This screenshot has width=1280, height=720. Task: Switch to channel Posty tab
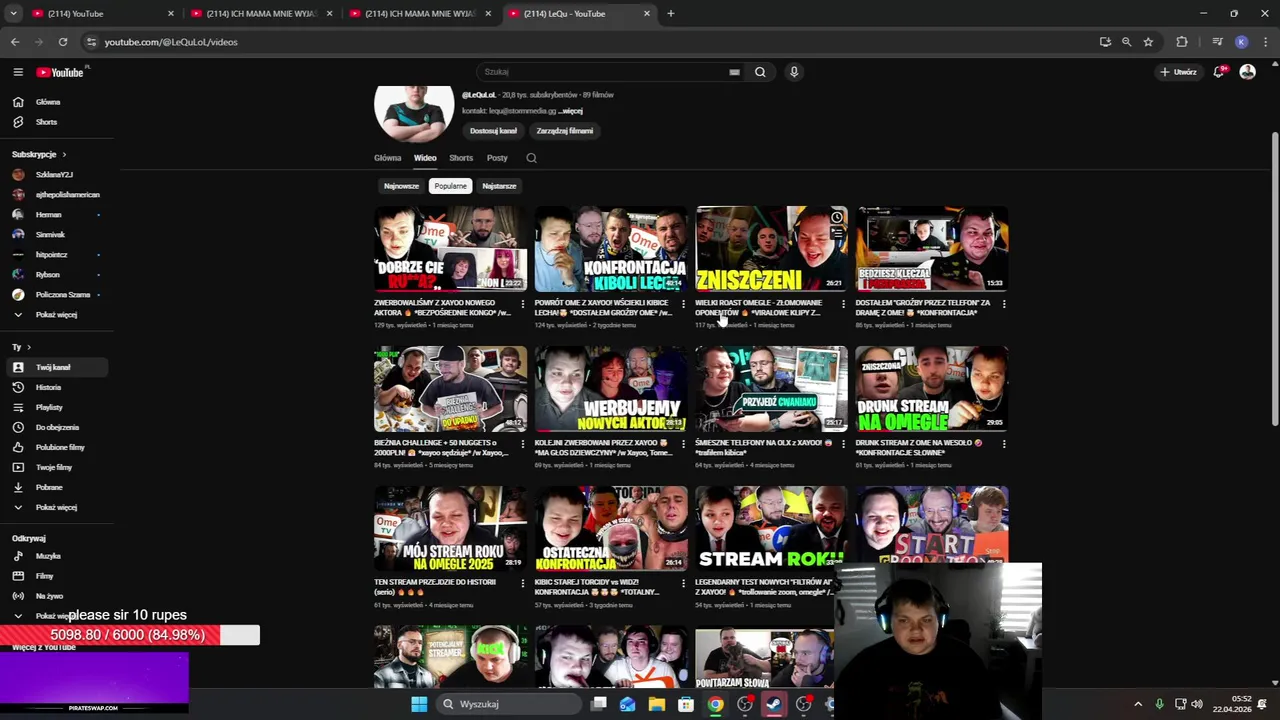[497, 158]
